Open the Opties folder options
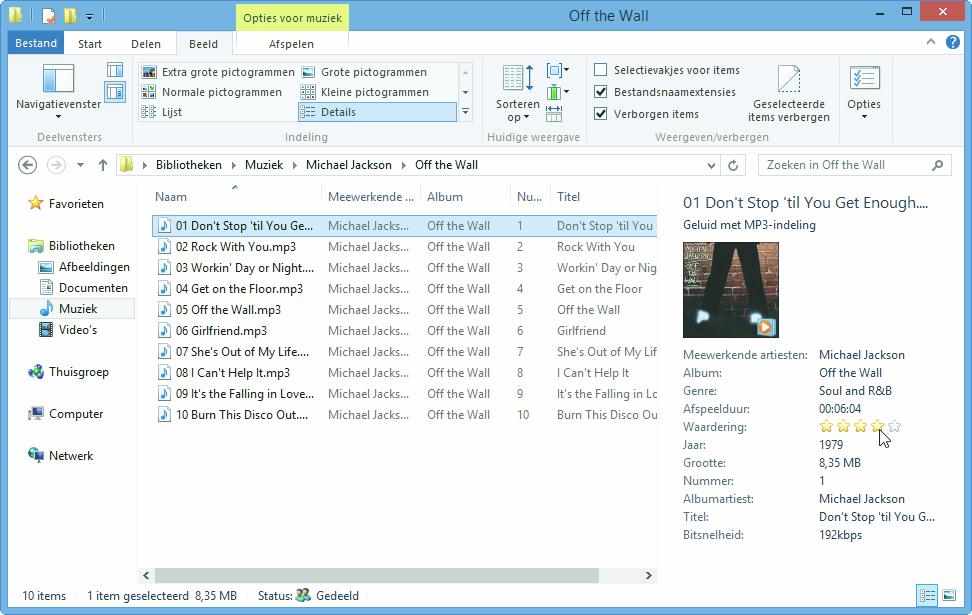 (864, 93)
